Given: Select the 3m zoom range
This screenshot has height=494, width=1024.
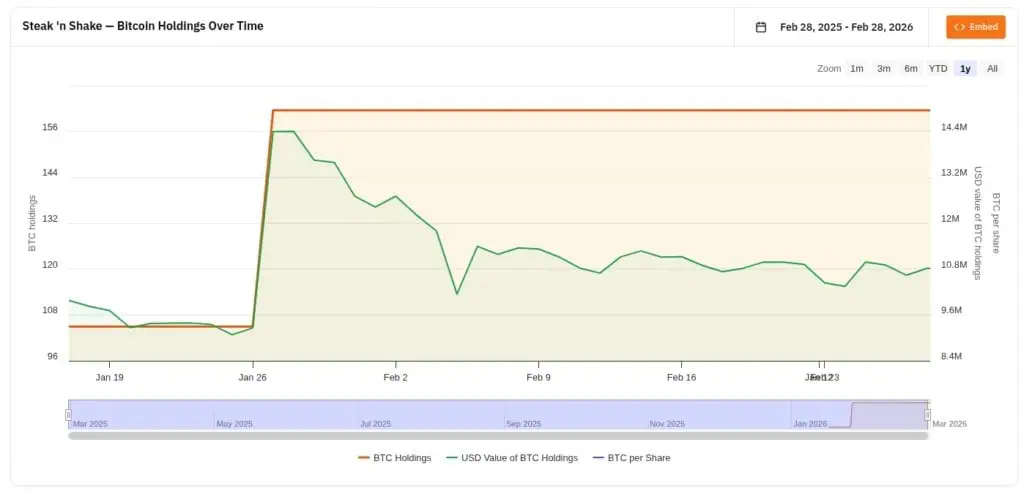Looking at the screenshot, I should click(884, 69).
